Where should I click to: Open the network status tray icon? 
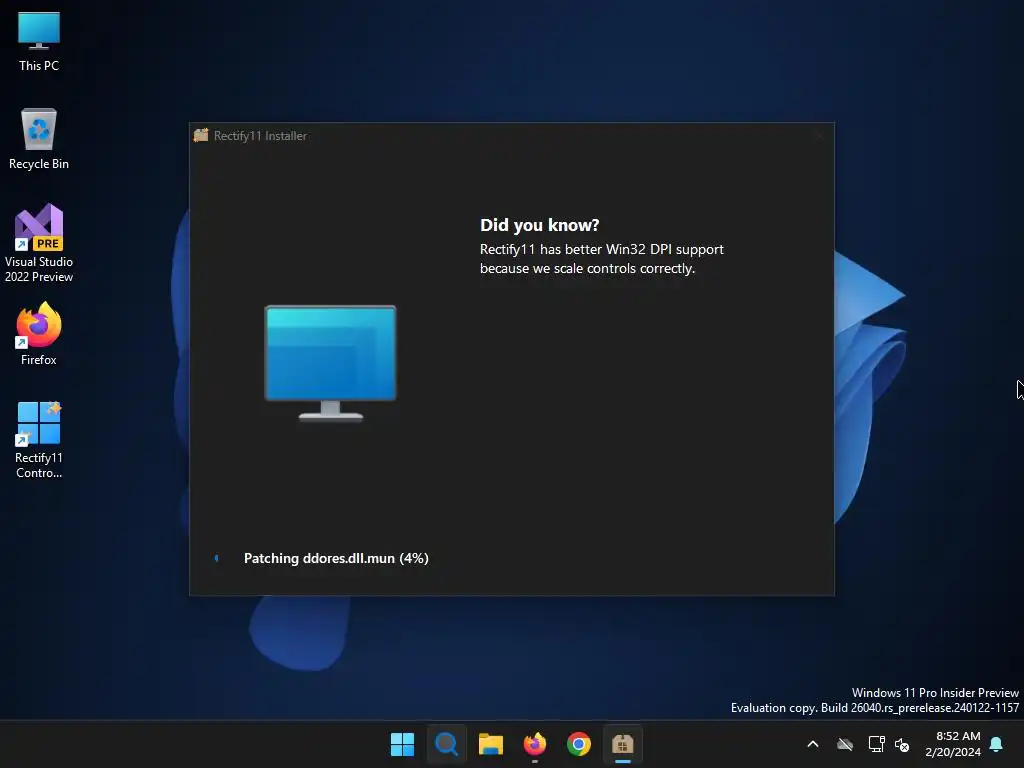click(876, 744)
